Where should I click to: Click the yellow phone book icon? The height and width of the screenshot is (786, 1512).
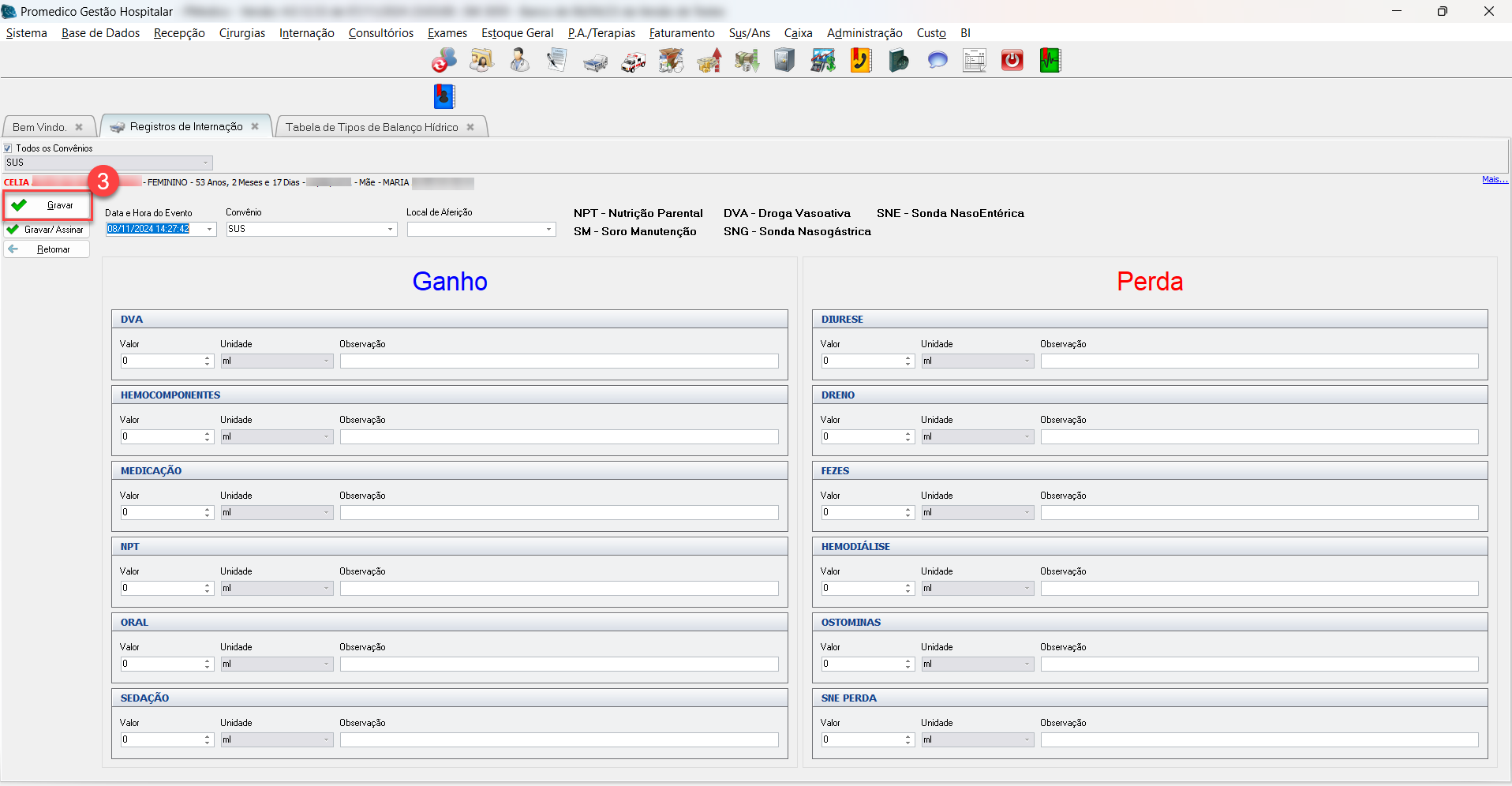(x=860, y=61)
